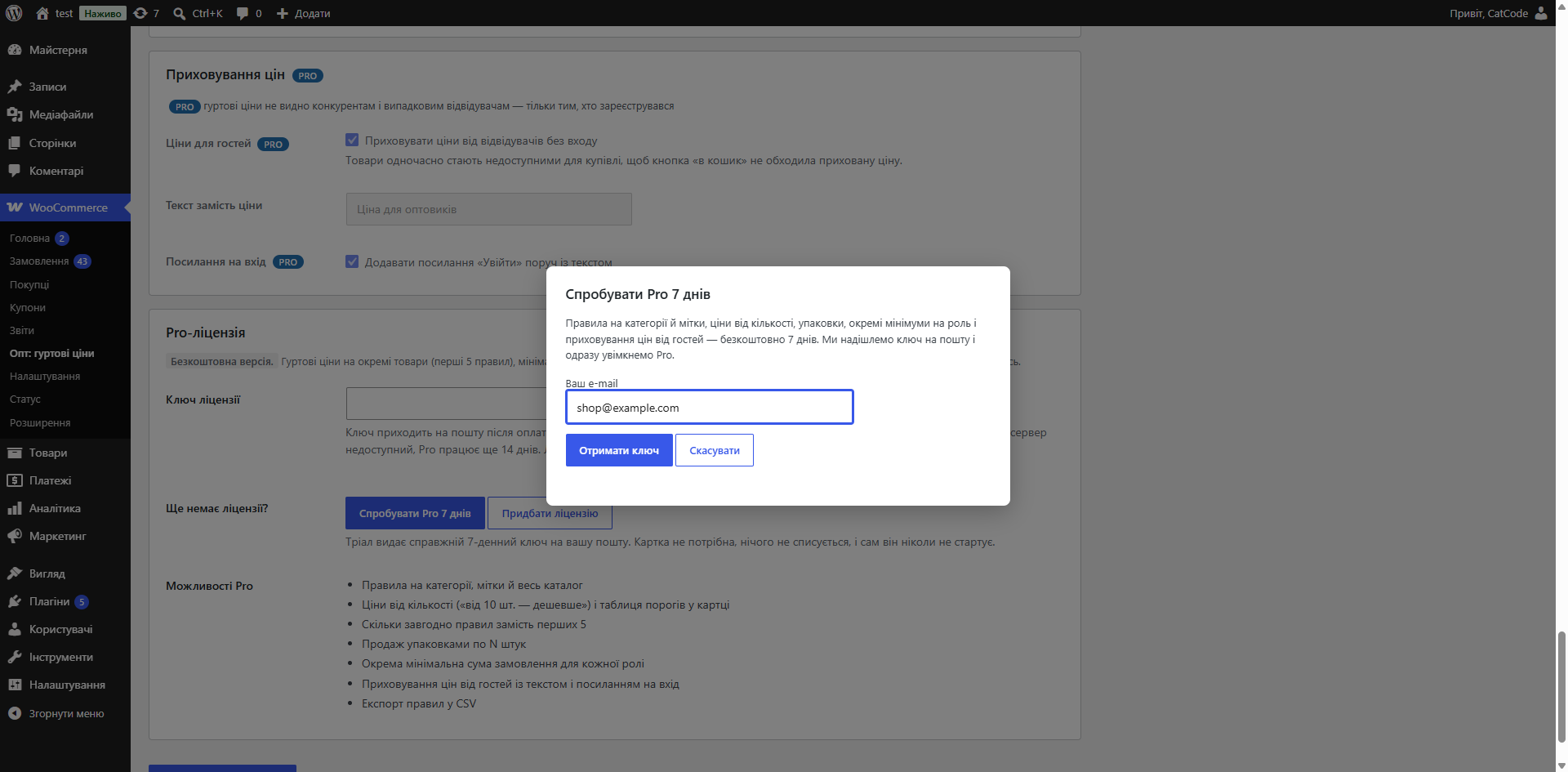The height and width of the screenshot is (772, 1568).
Task: Click the Товари products icon
Action: (15, 453)
